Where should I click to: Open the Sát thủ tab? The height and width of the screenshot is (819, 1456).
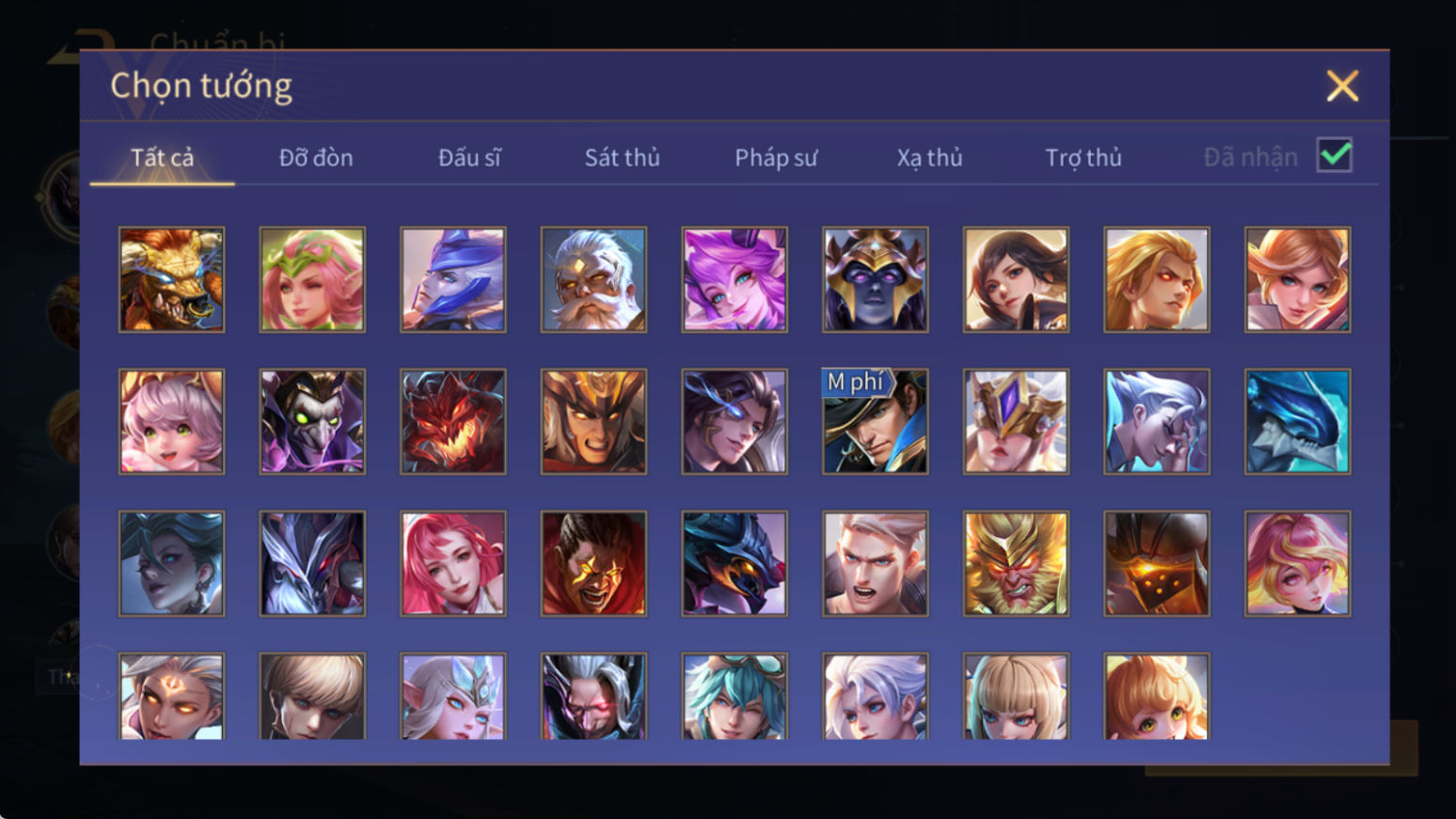622,157
